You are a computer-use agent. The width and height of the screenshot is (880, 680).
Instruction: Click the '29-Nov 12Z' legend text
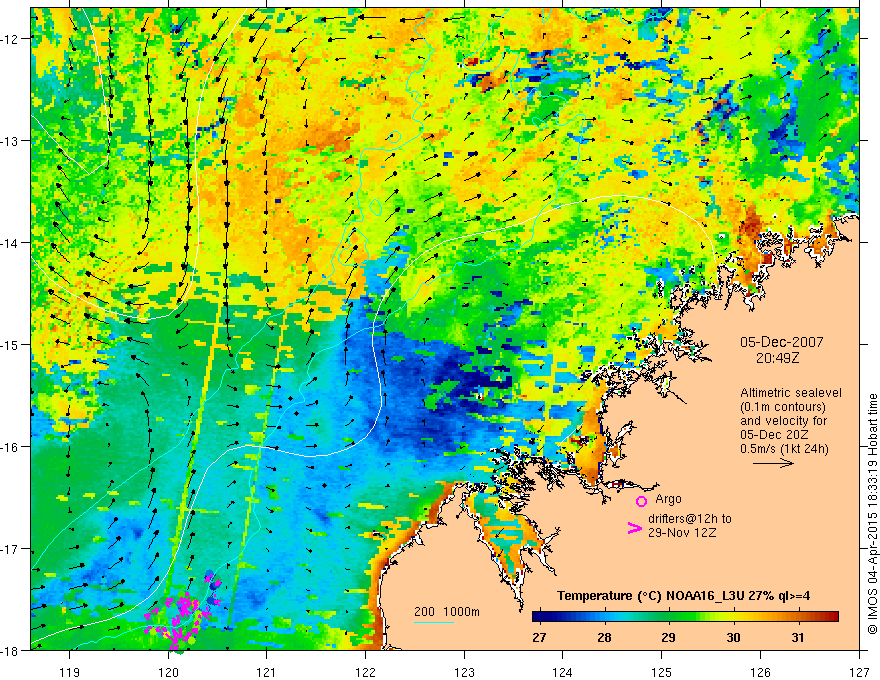tap(682, 532)
